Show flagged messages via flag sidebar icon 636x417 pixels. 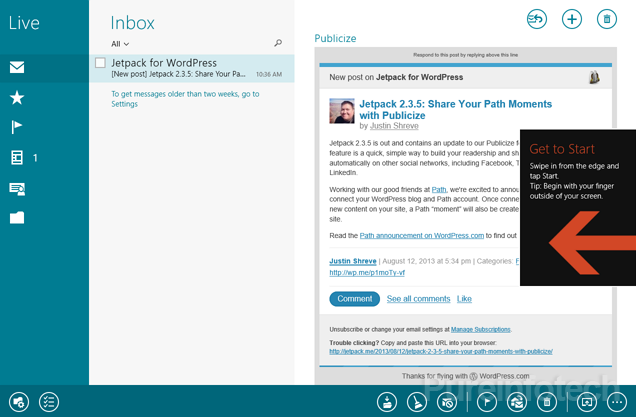pyautogui.click(x=17, y=127)
